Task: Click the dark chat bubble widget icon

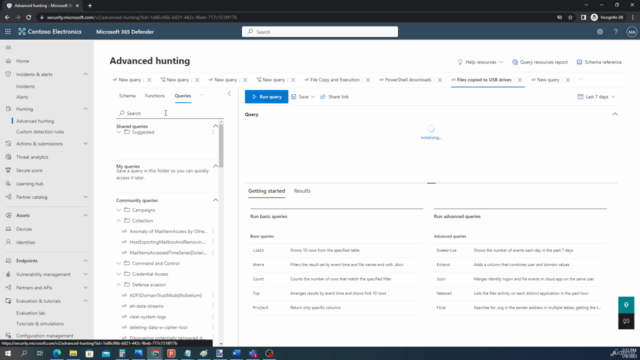Action: click(626, 321)
